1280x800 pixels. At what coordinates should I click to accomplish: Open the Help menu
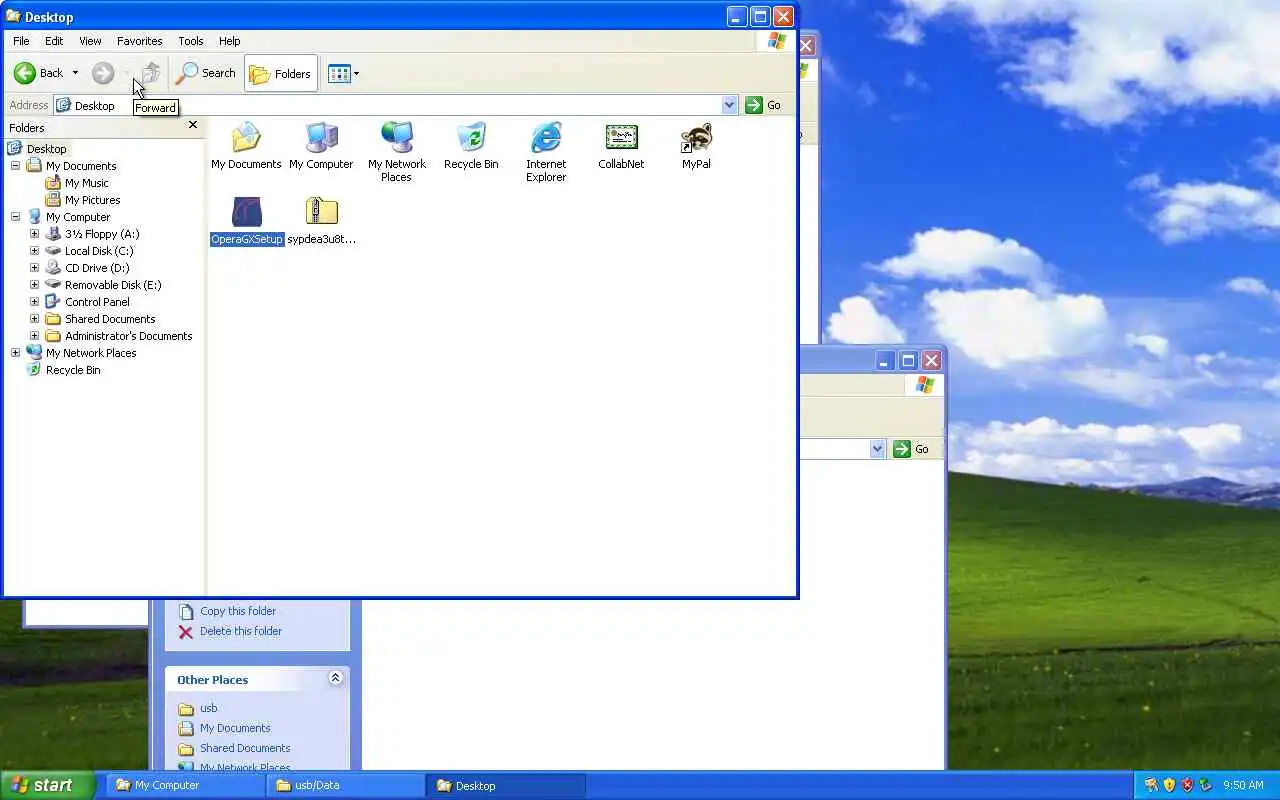pos(229,41)
